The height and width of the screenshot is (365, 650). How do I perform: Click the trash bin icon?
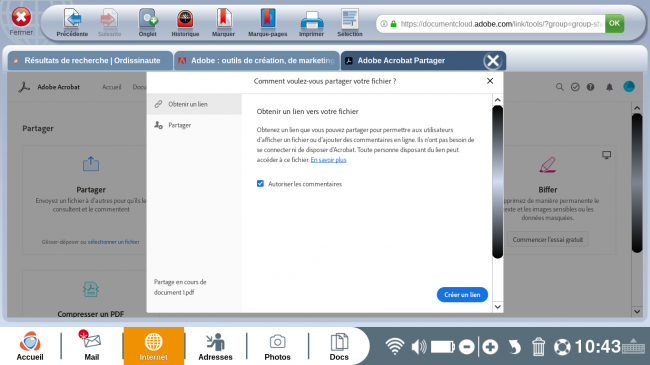click(x=538, y=347)
